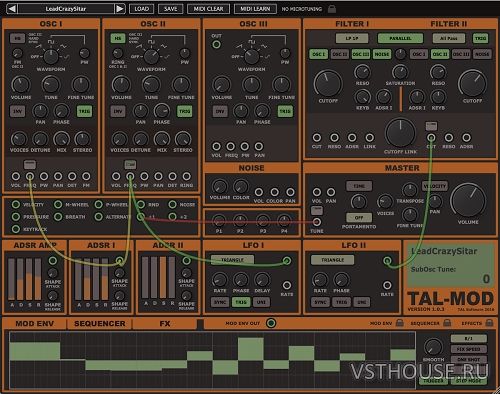500x394 pixels.
Task: Click the NOISE modulation source jack
Action: [172, 204]
